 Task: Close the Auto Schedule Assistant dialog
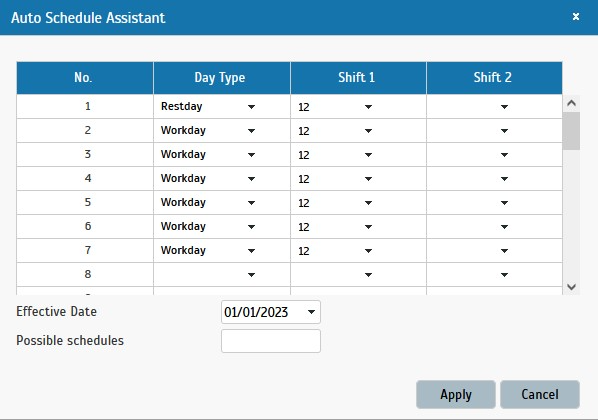point(576,16)
